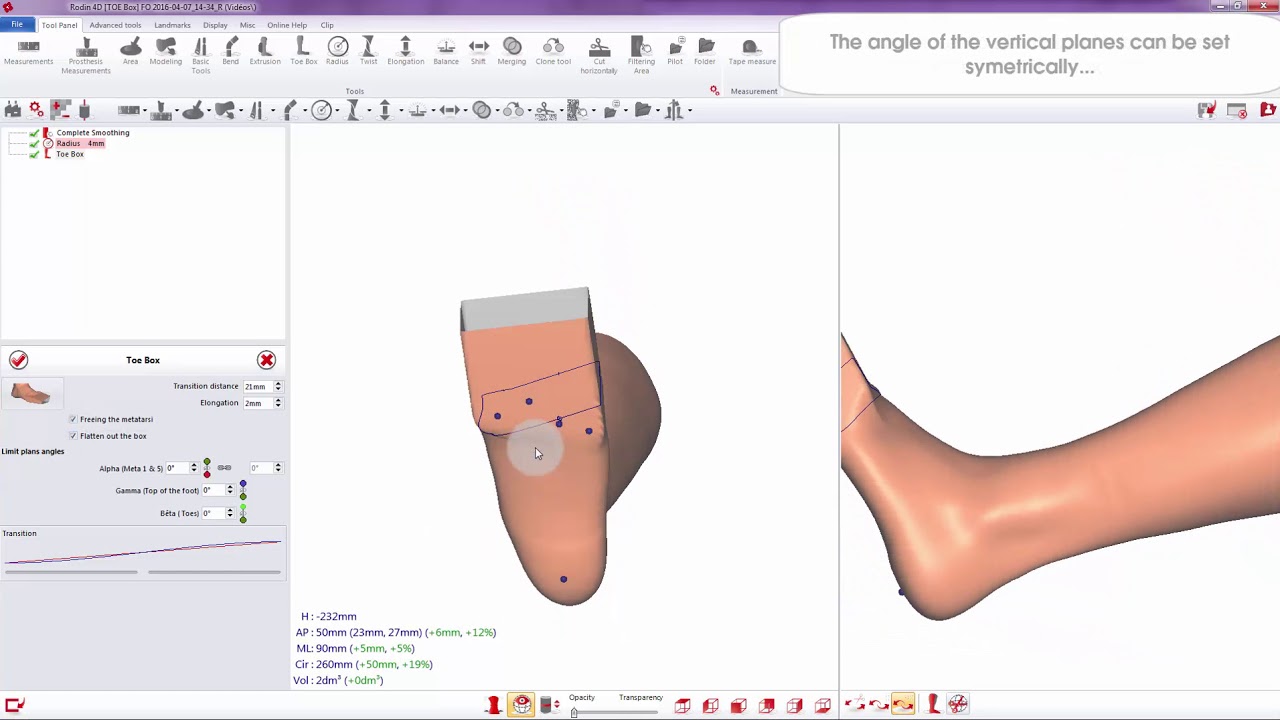1280x720 pixels.
Task: Toggle the highlighted orange wave view button
Action: tap(902, 705)
